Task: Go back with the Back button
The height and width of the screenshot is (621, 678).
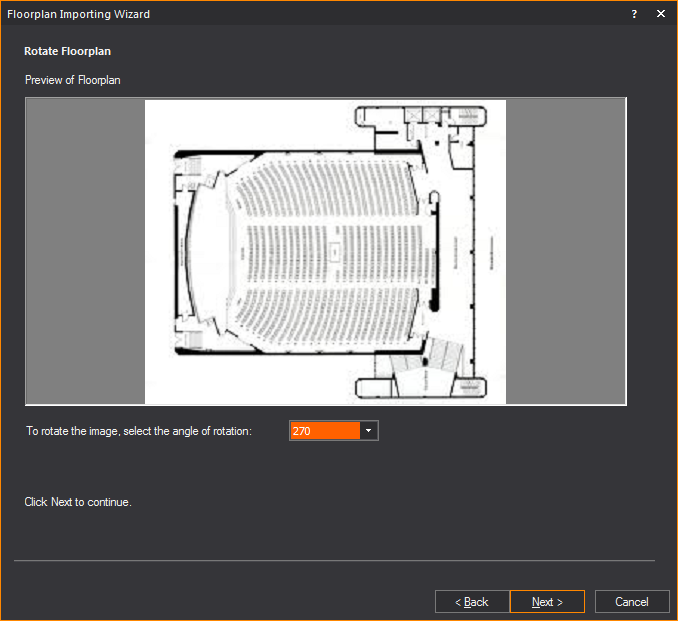Action: pyautogui.click(x=472, y=602)
